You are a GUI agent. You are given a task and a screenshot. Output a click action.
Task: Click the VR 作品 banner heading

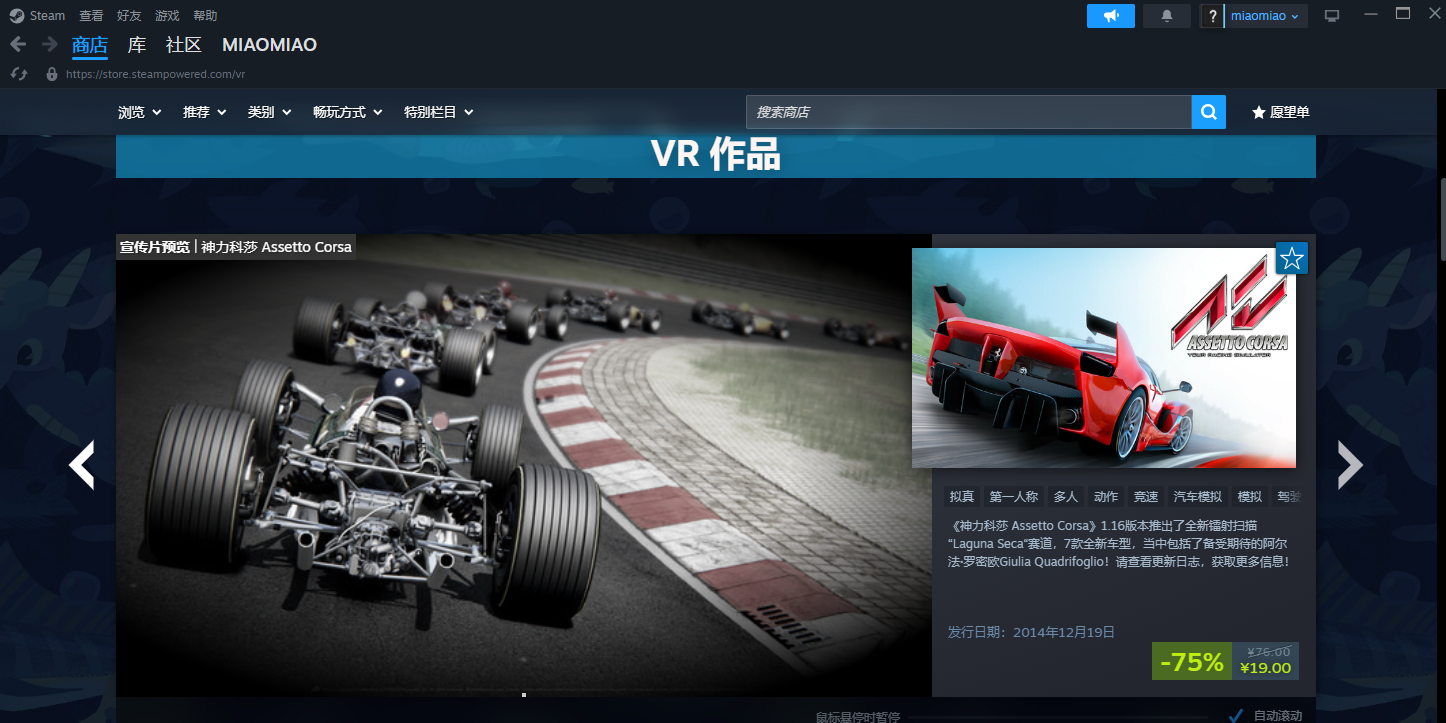click(x=716, y=155)
